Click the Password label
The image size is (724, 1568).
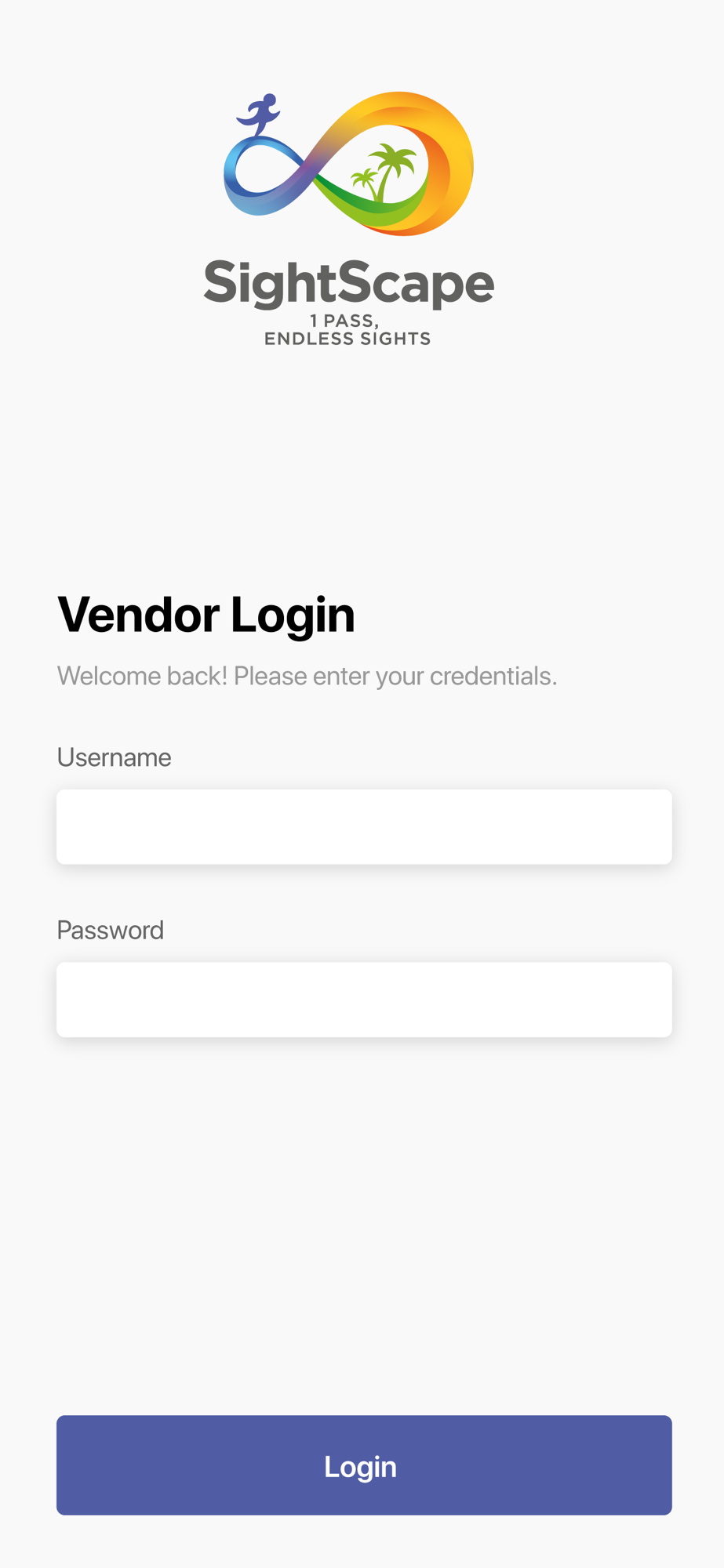[x=111, y=930]
